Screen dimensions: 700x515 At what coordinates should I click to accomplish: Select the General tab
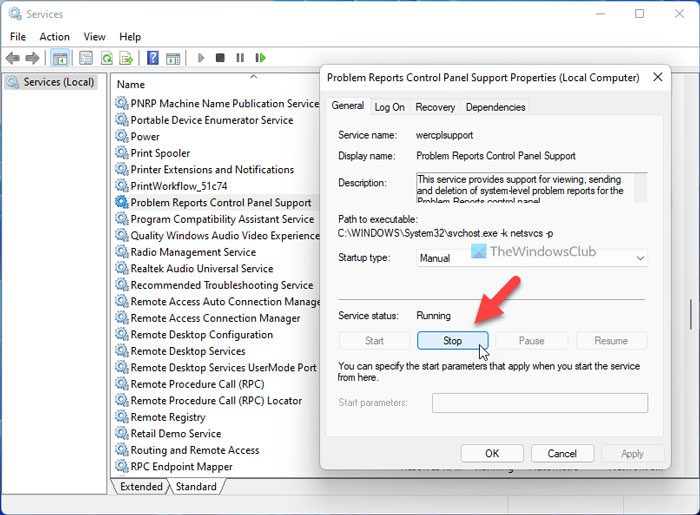(347, 106)
